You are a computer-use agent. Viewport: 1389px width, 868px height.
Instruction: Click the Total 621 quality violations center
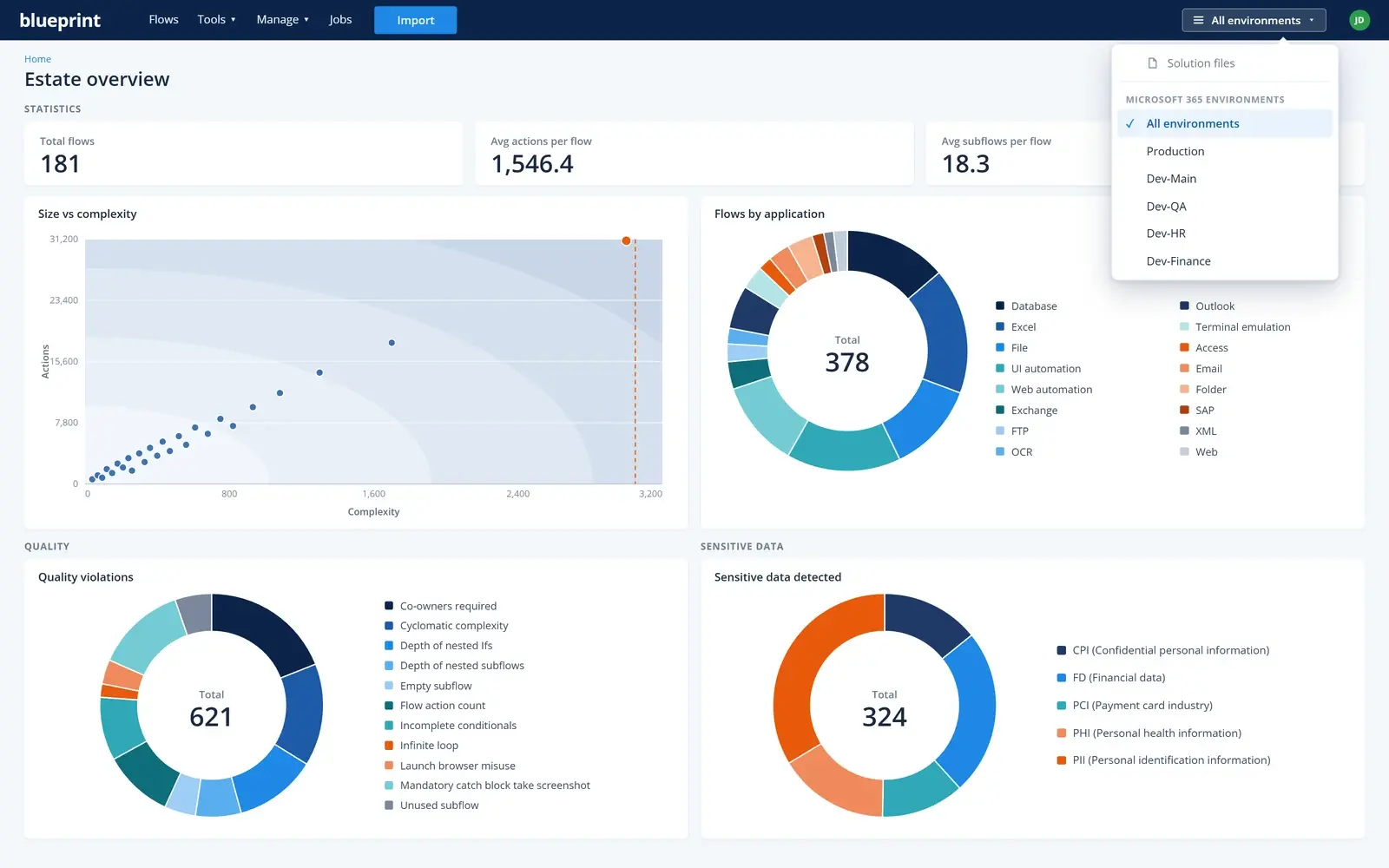point(211,709)
